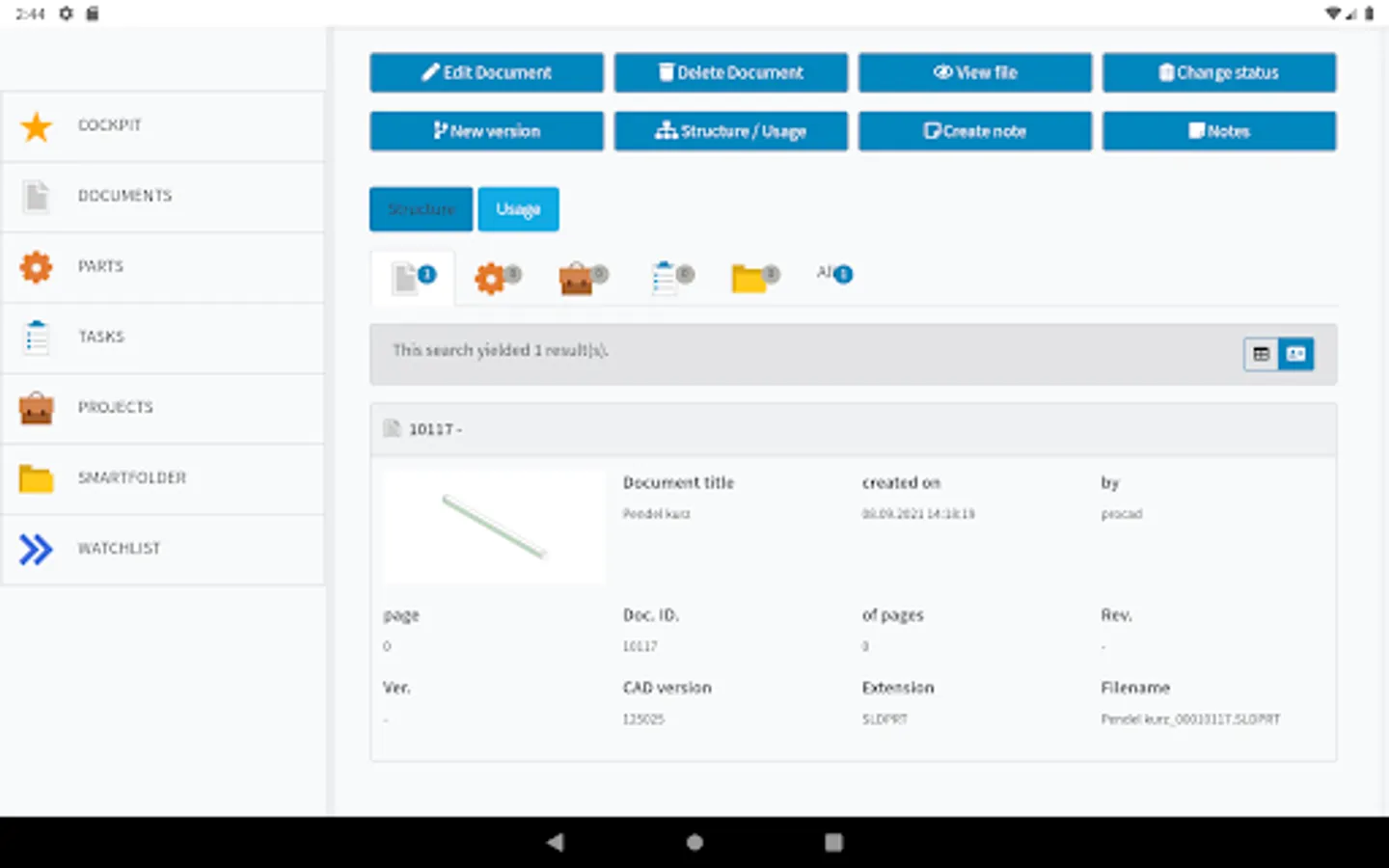
Task: Click the Edit Document button
Action: pos(486,72)
